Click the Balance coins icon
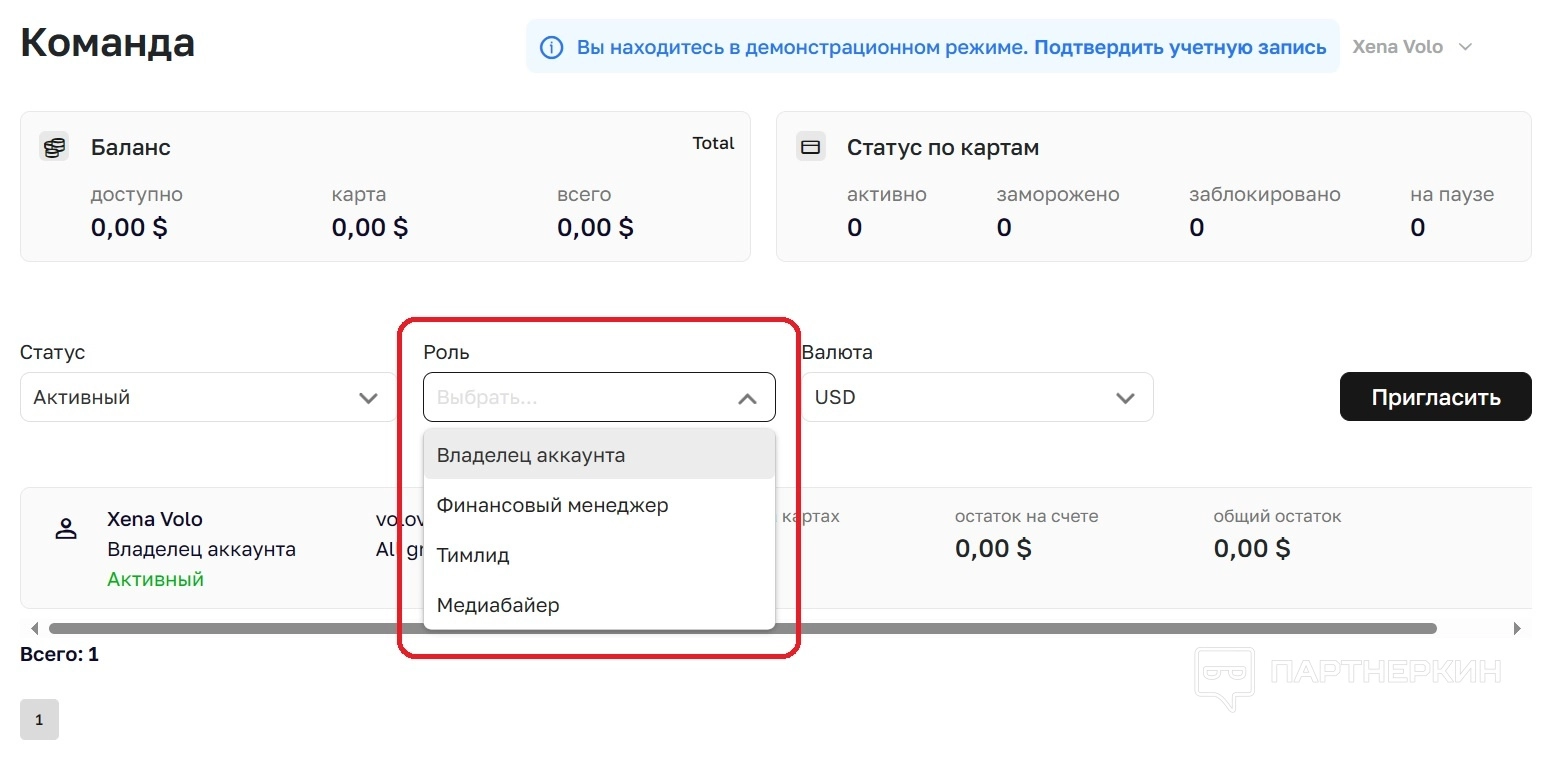1553x765 pixels. coord(54,147)
